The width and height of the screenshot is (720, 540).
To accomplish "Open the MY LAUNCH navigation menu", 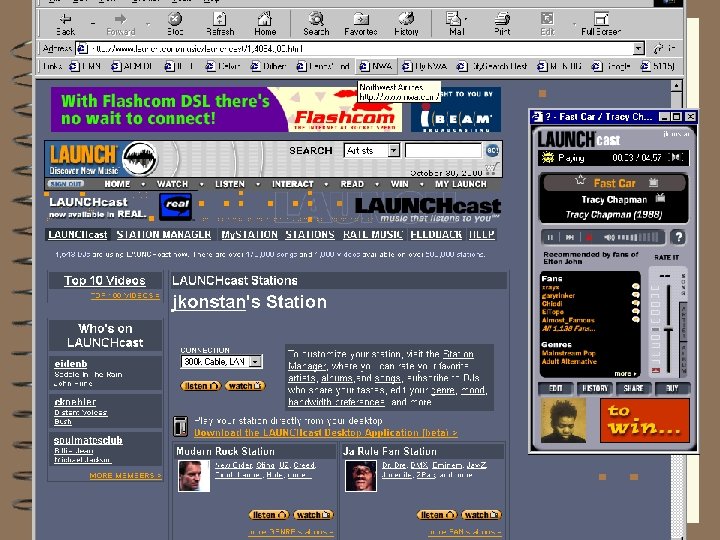I will pos(461,184).
